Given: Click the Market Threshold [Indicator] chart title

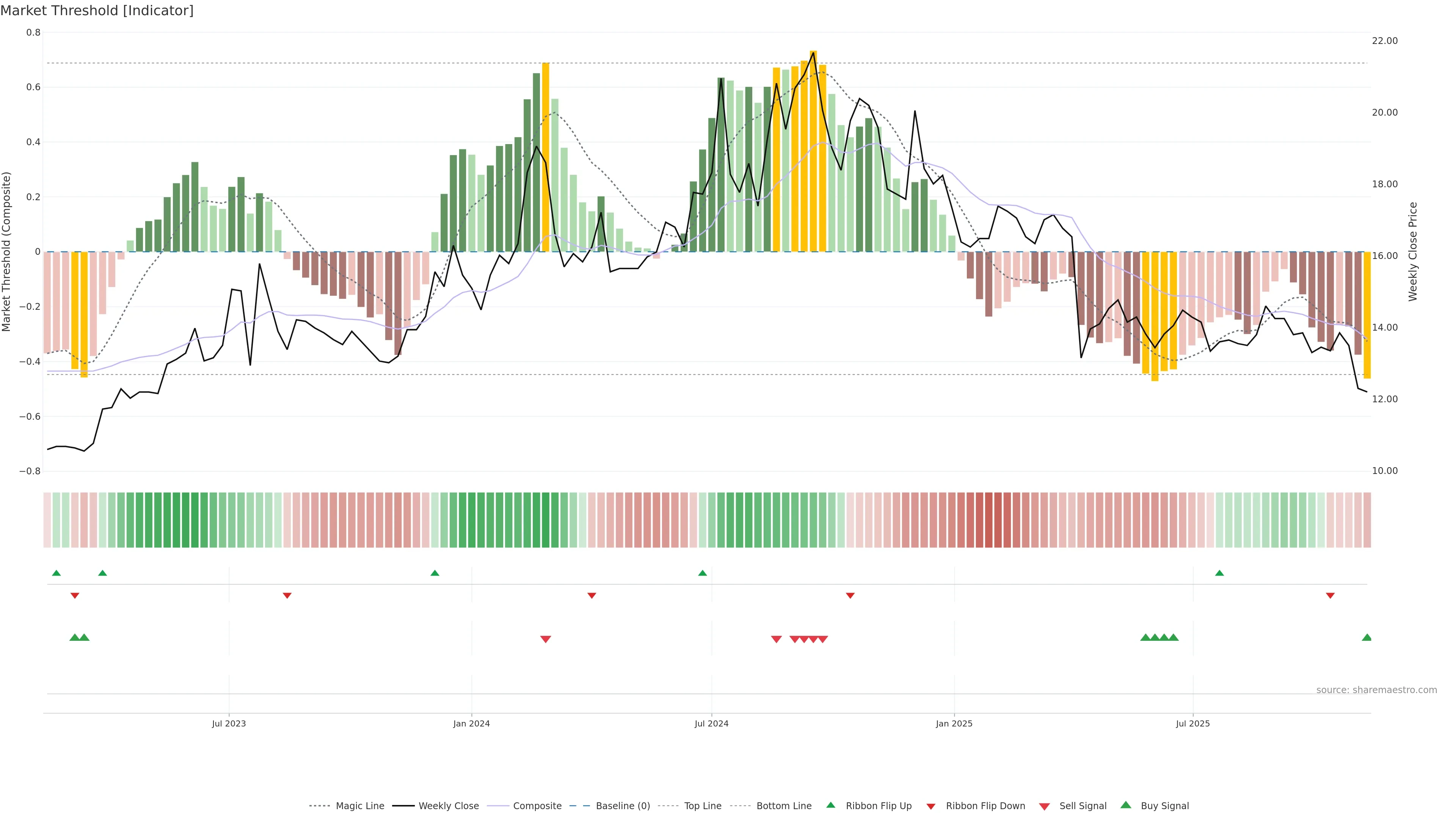Looking at the screenshot, I should coord(97,11).
